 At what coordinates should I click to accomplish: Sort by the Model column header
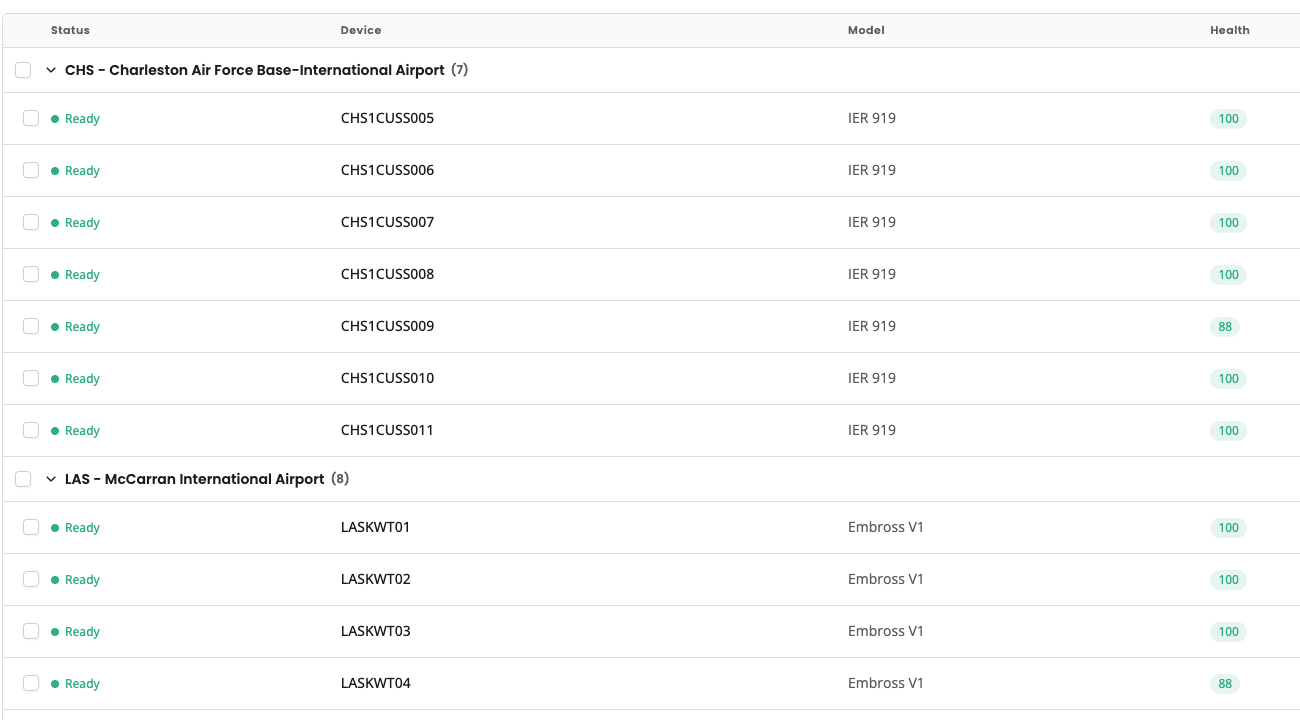point(866,30)
